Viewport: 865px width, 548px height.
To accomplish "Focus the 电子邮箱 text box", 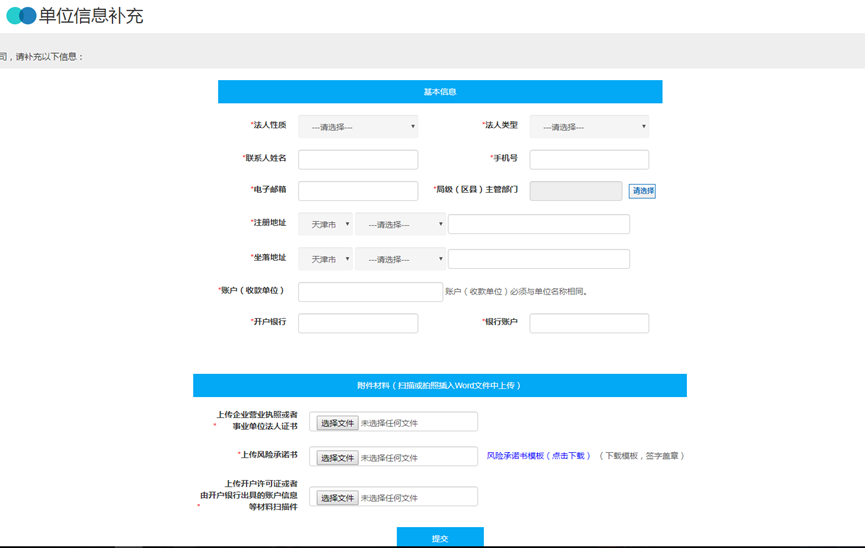I will coord(358,191).
